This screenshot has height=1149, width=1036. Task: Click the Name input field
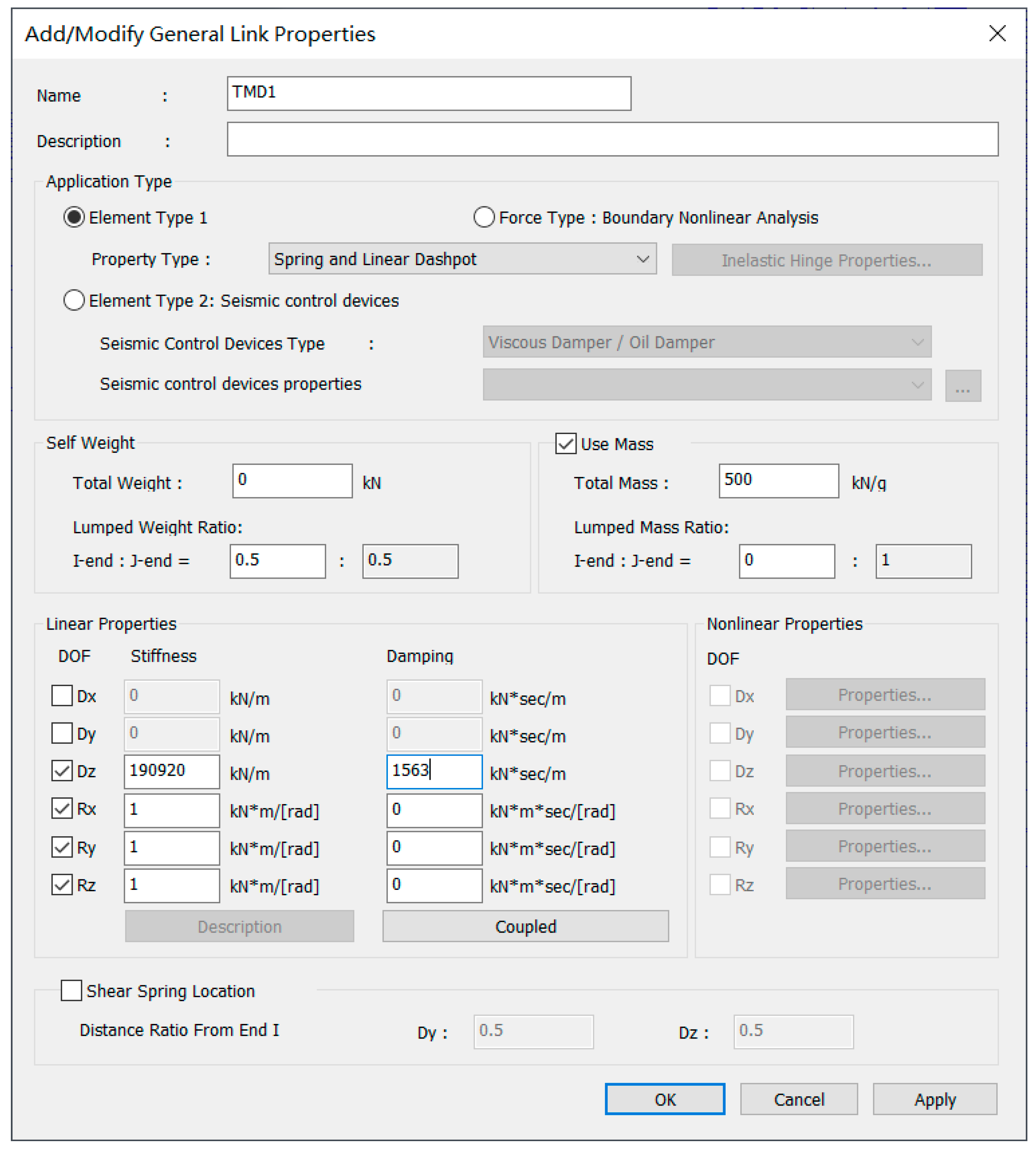tap(429, 93)
